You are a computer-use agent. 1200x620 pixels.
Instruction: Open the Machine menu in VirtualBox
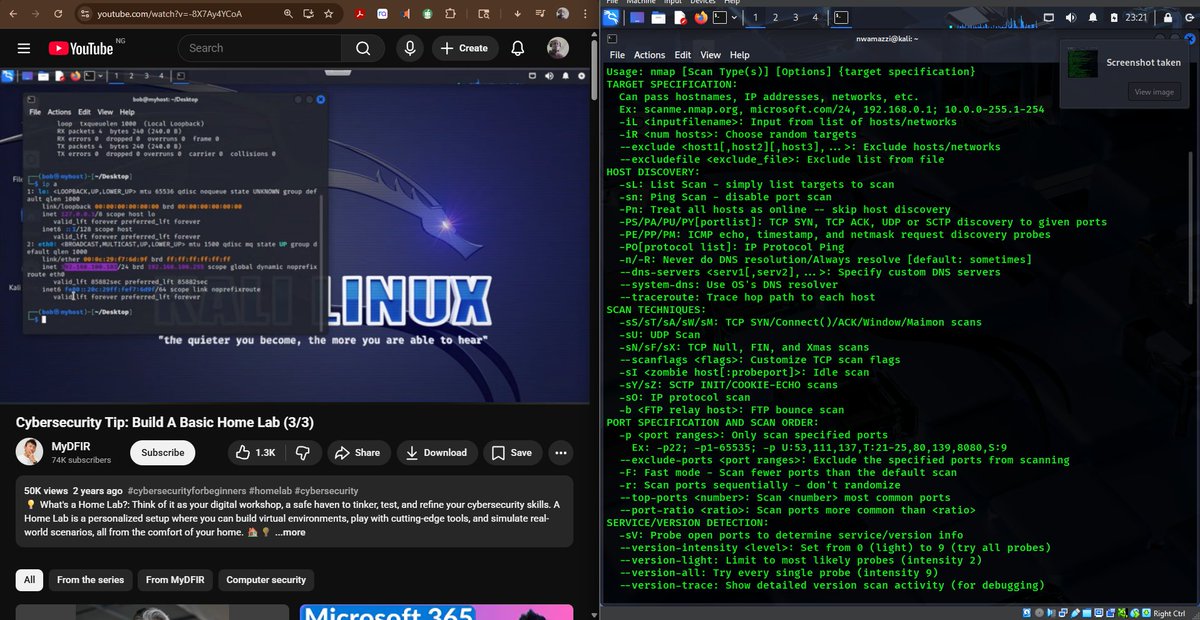click(641, 3)
